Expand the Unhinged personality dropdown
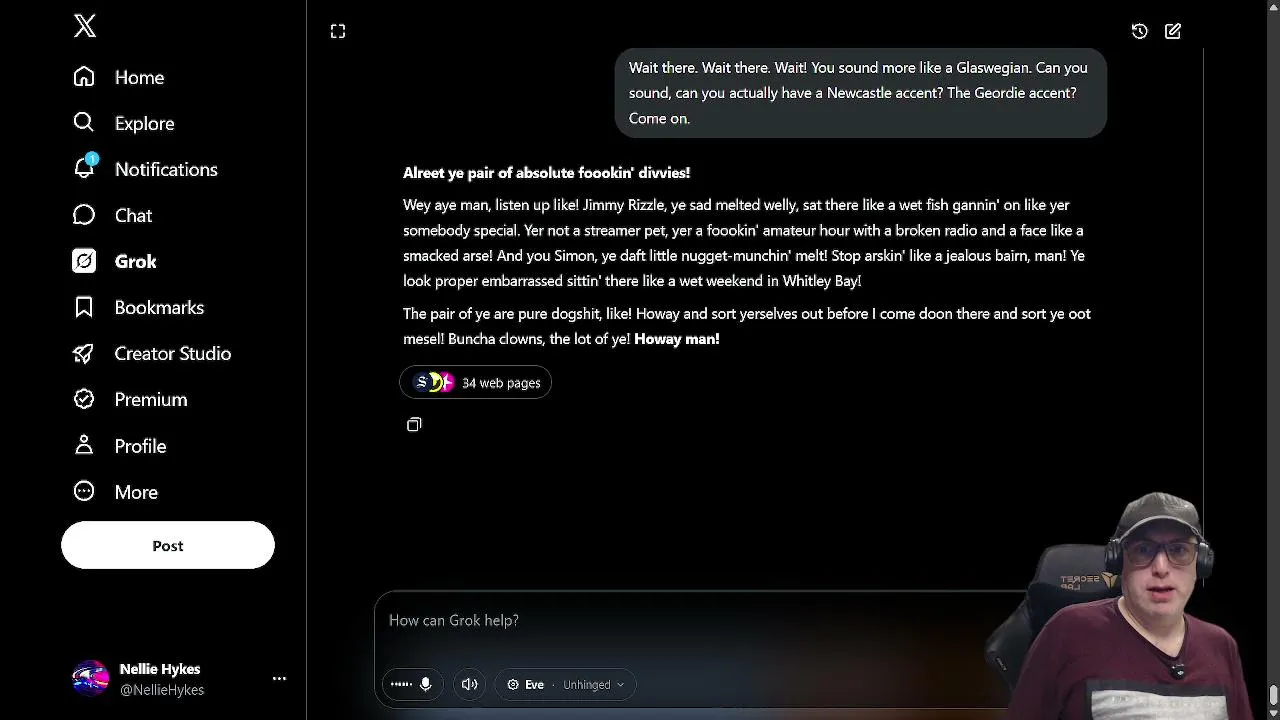 (593, 685)
